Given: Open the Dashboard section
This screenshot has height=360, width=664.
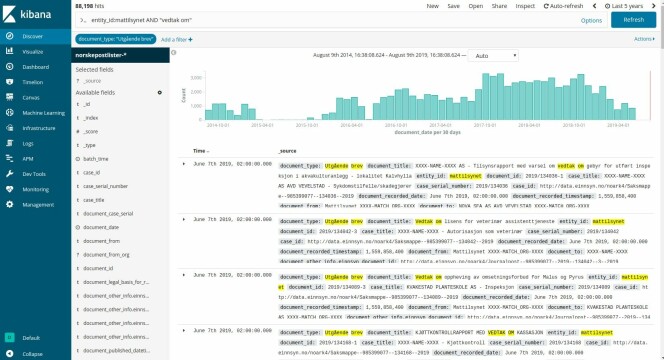Looking at the screenshot, I should 36,67.
